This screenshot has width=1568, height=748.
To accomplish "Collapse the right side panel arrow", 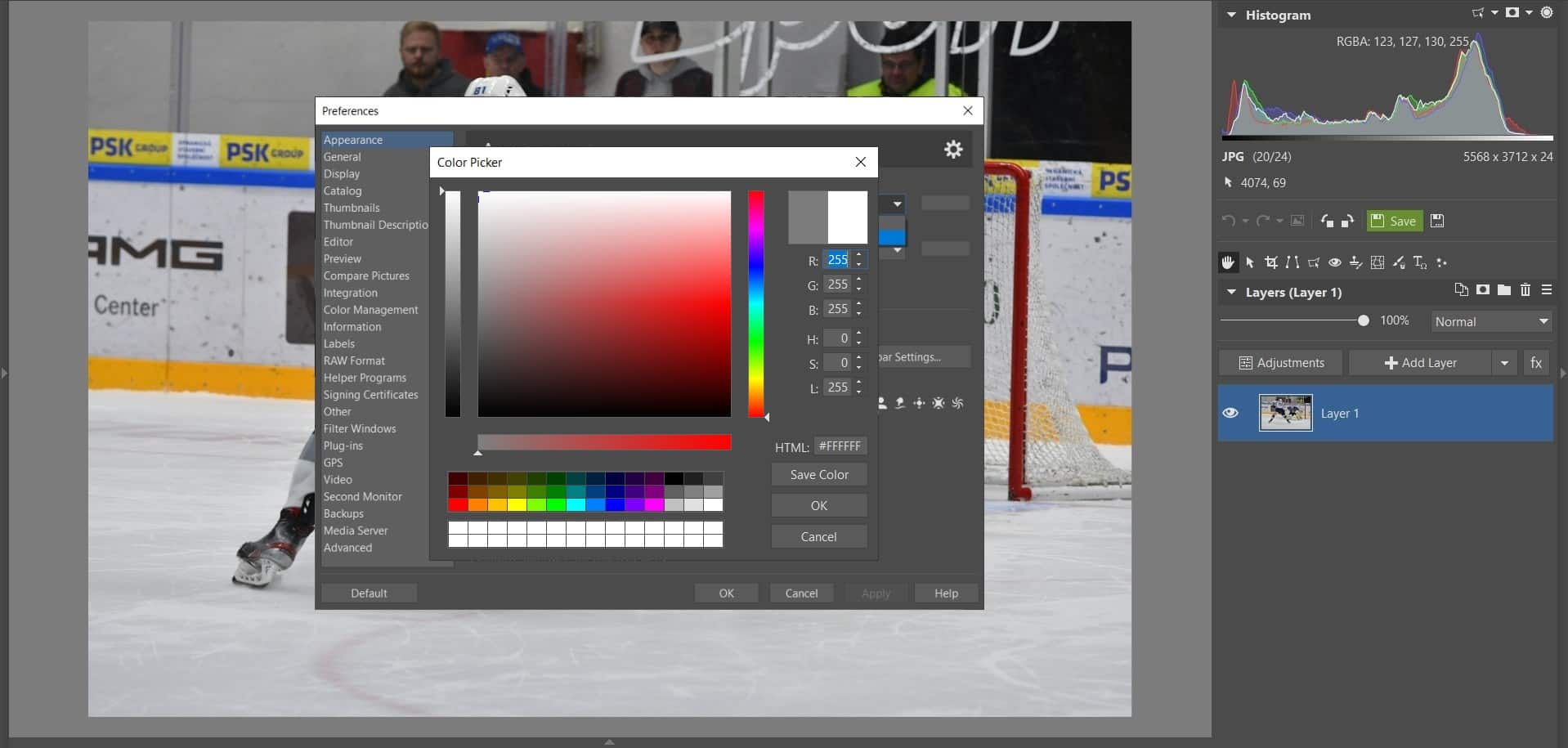I will coord(1563,373).
